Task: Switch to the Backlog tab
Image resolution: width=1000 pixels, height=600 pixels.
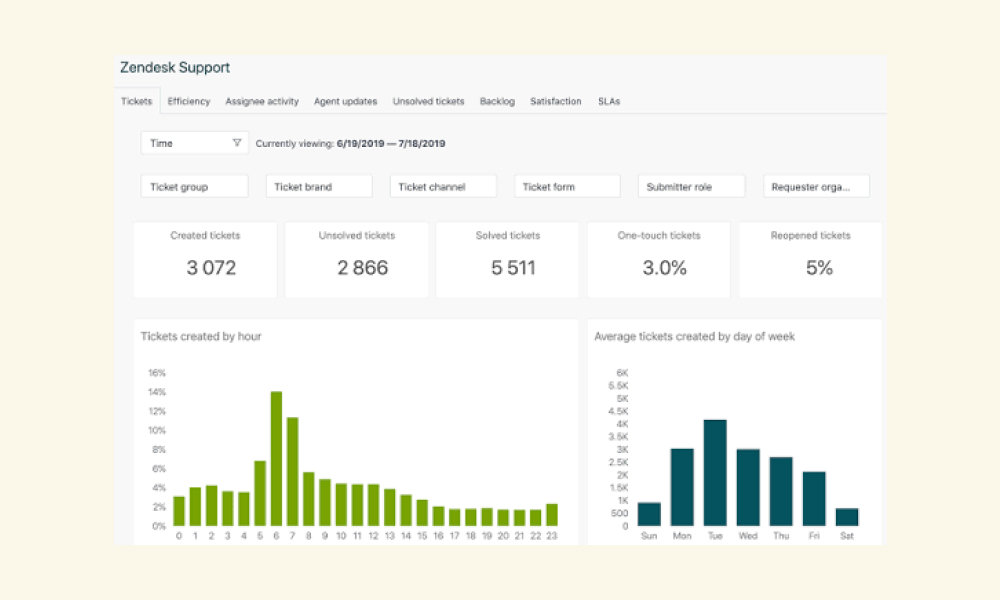Action: [497, 101]
